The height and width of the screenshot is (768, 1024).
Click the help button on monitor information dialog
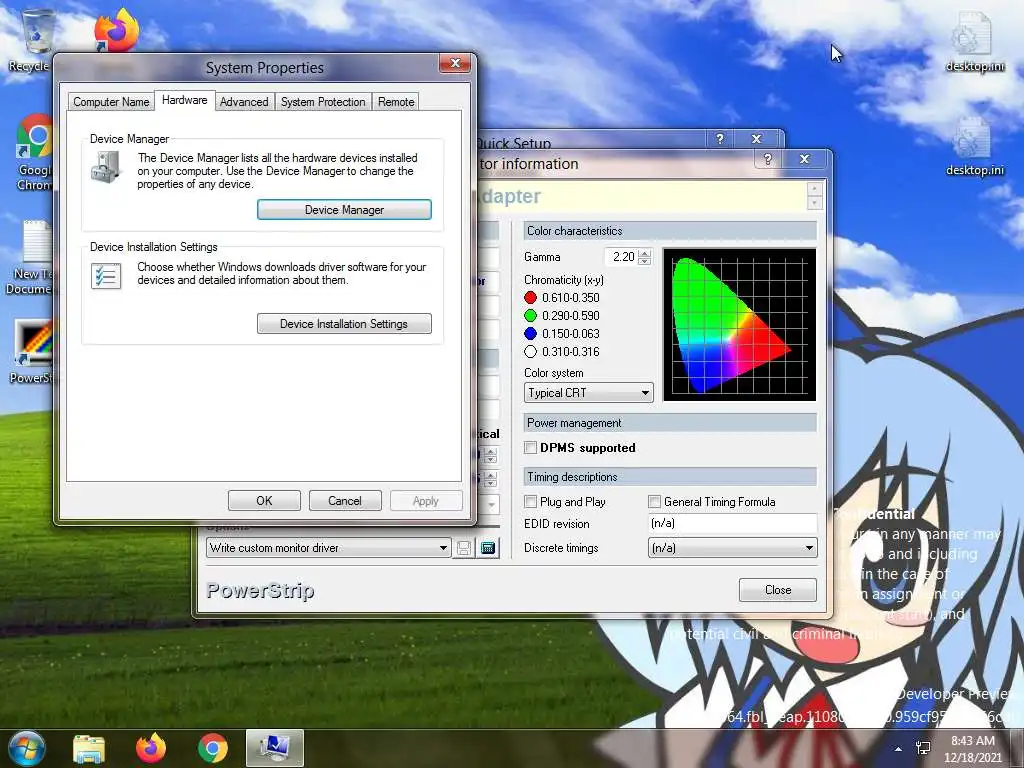click(768, 159)
